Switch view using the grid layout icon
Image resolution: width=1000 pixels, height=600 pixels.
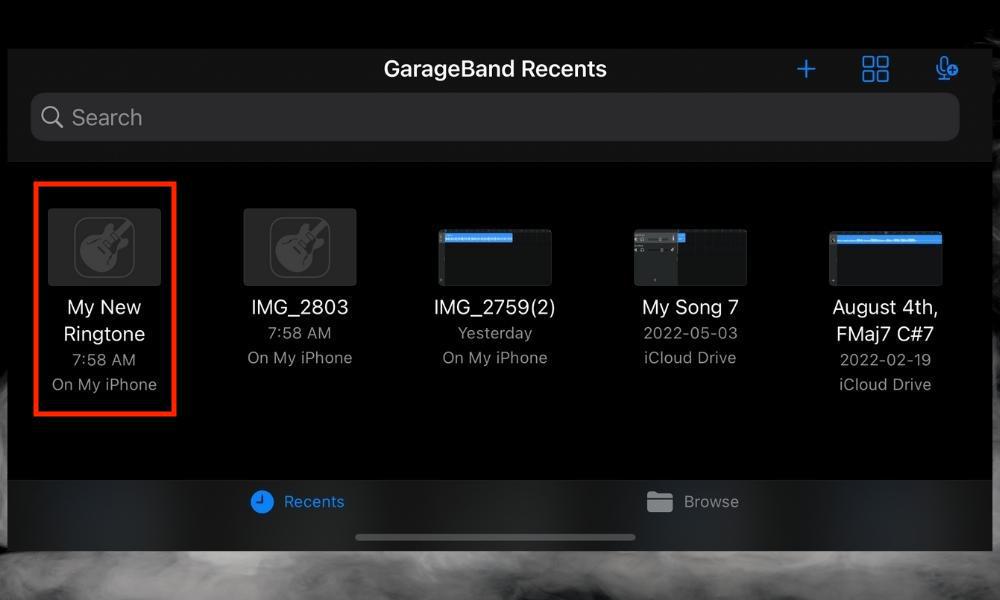875,69
